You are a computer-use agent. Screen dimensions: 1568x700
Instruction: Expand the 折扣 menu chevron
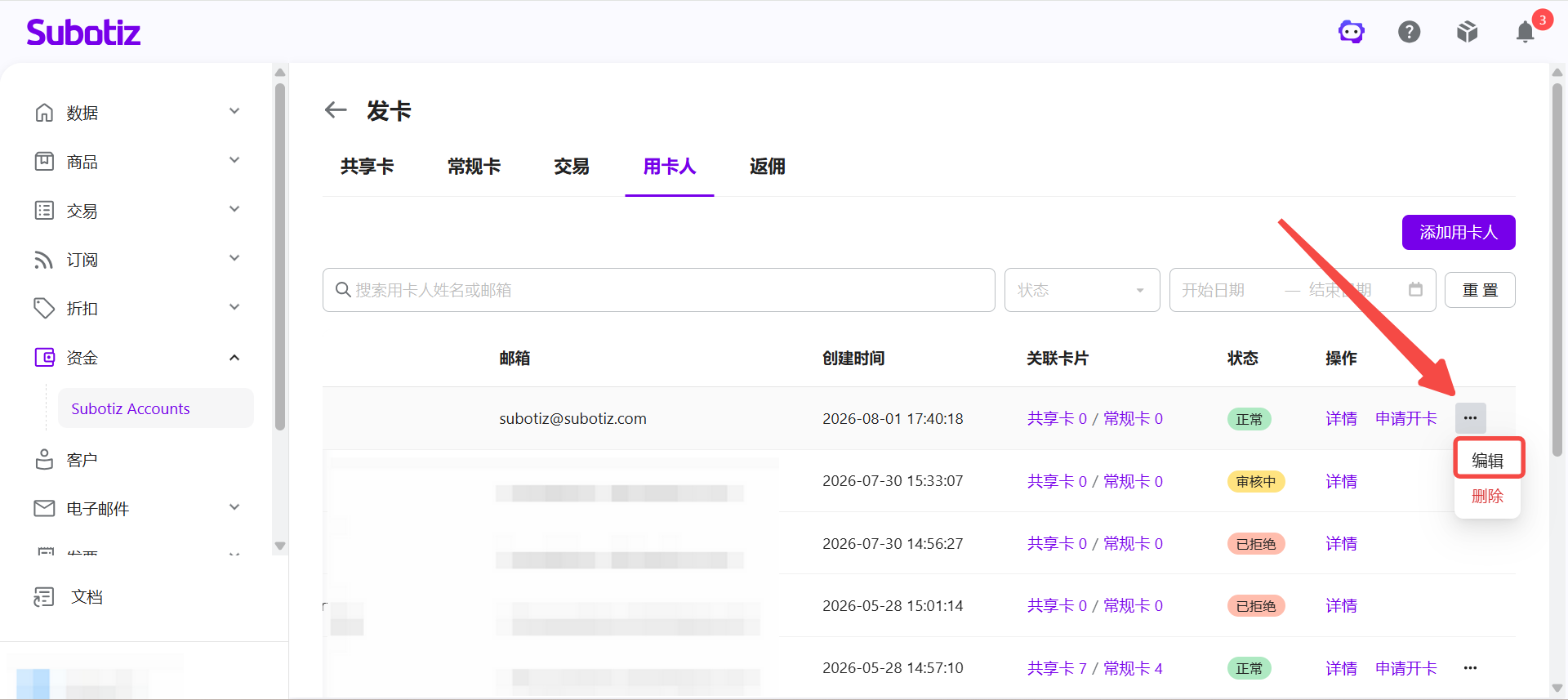(x=234, y=307)
